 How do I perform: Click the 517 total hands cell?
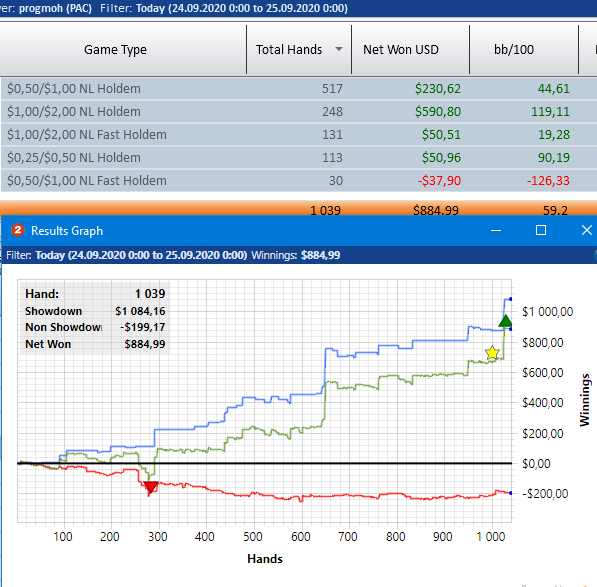(x=332, y=89)
